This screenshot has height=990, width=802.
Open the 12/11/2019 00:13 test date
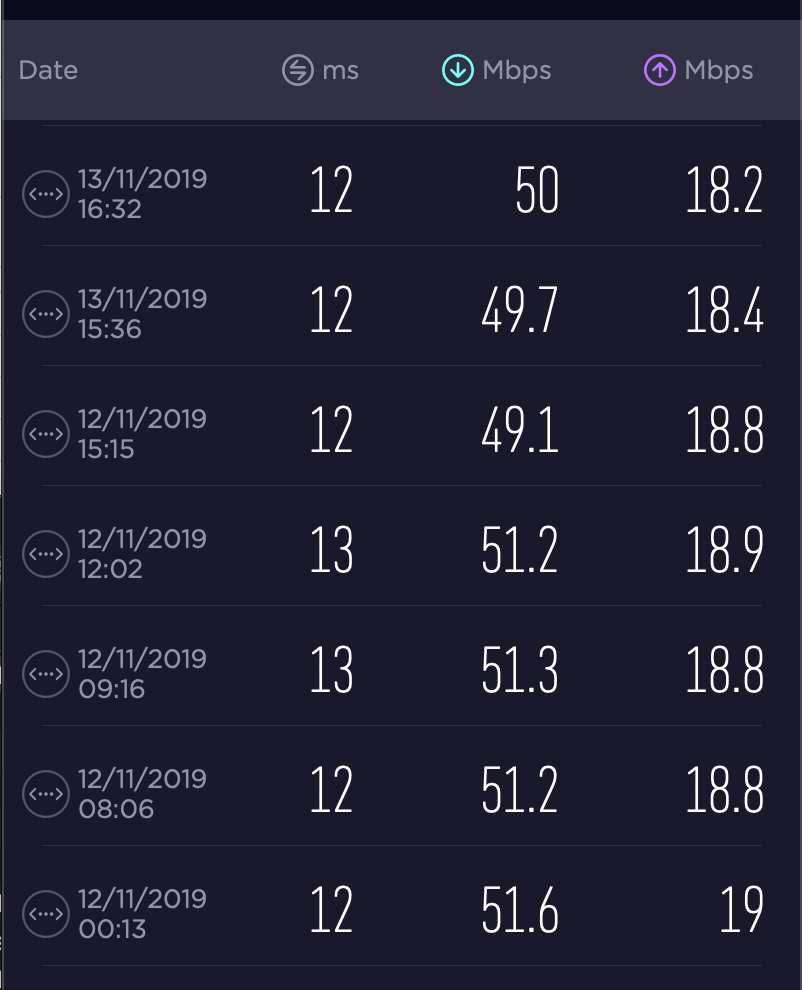click(142, 914)
